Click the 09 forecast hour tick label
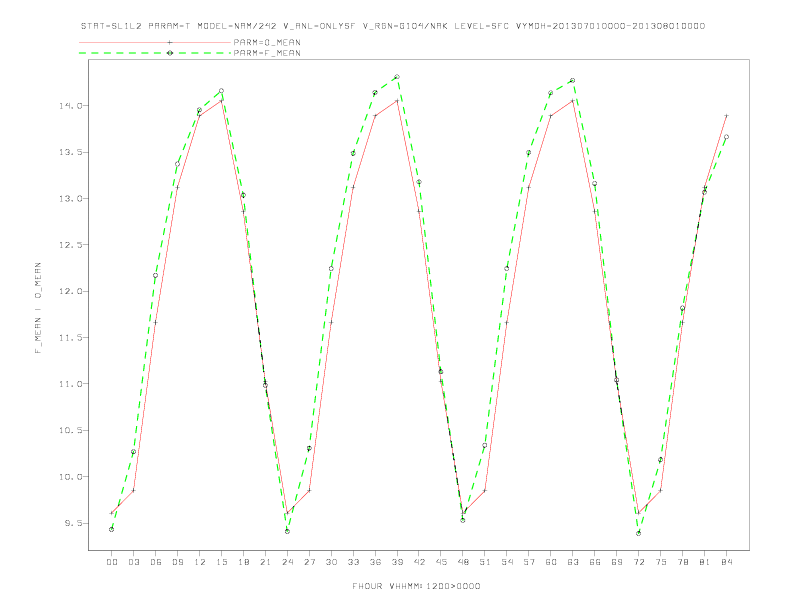The width and height of the screenshot is (792, 612). click(x=177, y=562)
